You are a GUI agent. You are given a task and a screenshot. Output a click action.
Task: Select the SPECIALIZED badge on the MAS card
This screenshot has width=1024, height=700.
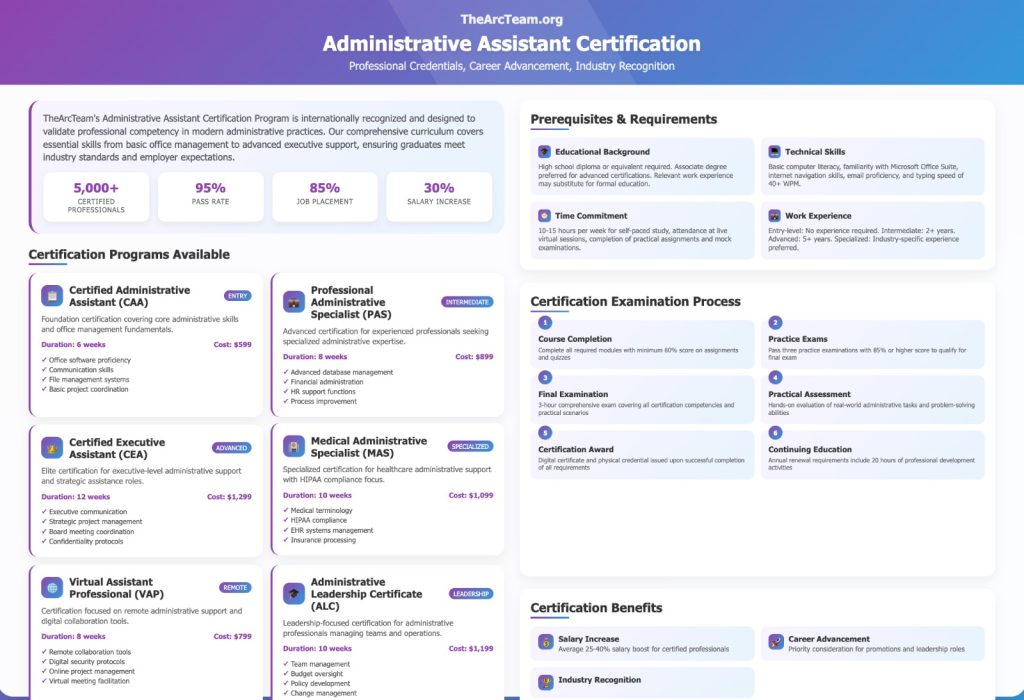(470, 446)
